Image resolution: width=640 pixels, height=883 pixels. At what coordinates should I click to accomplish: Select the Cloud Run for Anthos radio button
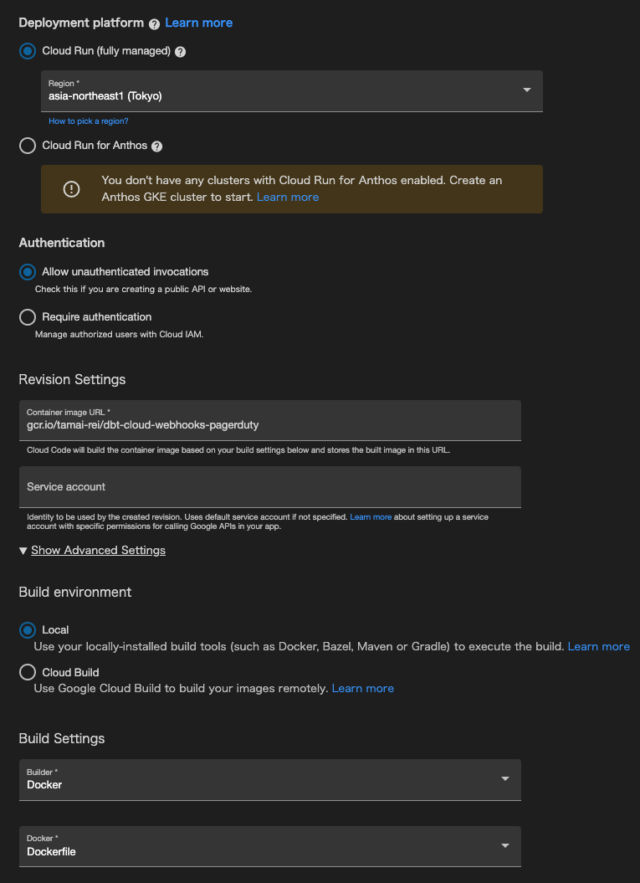(27, 145)
